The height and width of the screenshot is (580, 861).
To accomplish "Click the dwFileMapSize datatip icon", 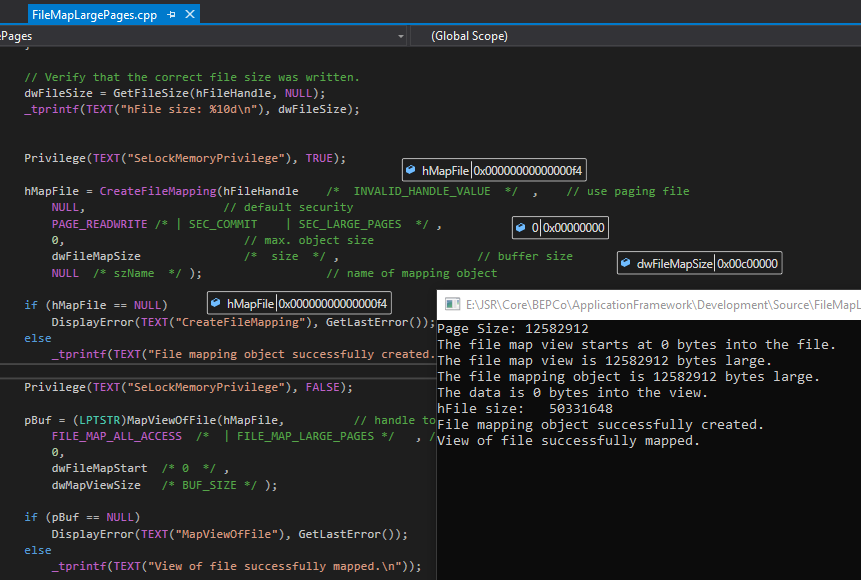I will (625, 263).
